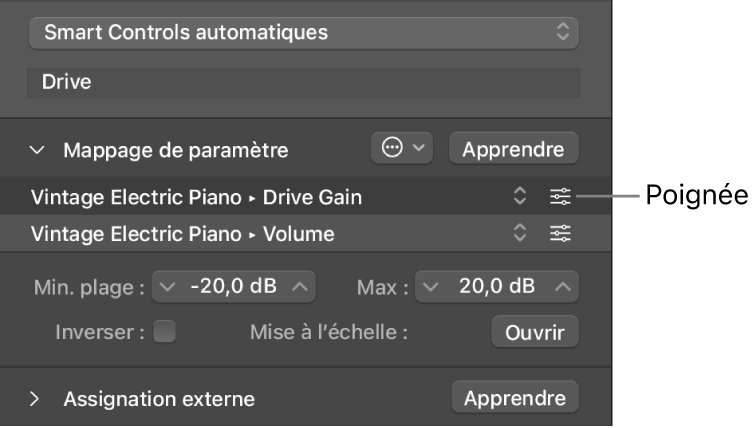Click Apprendre next to Assignation externe
The height and width of the screenshot is (428, 755).
[515, 398]
